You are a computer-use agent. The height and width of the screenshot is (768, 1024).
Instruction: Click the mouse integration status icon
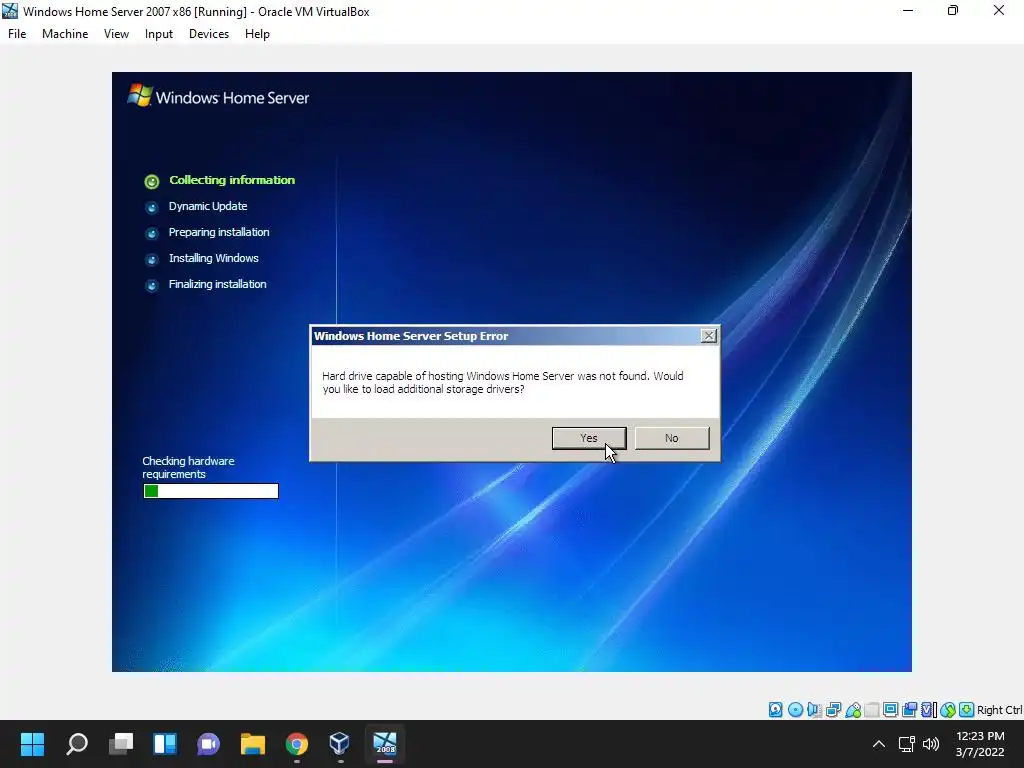tap(948, 710)
